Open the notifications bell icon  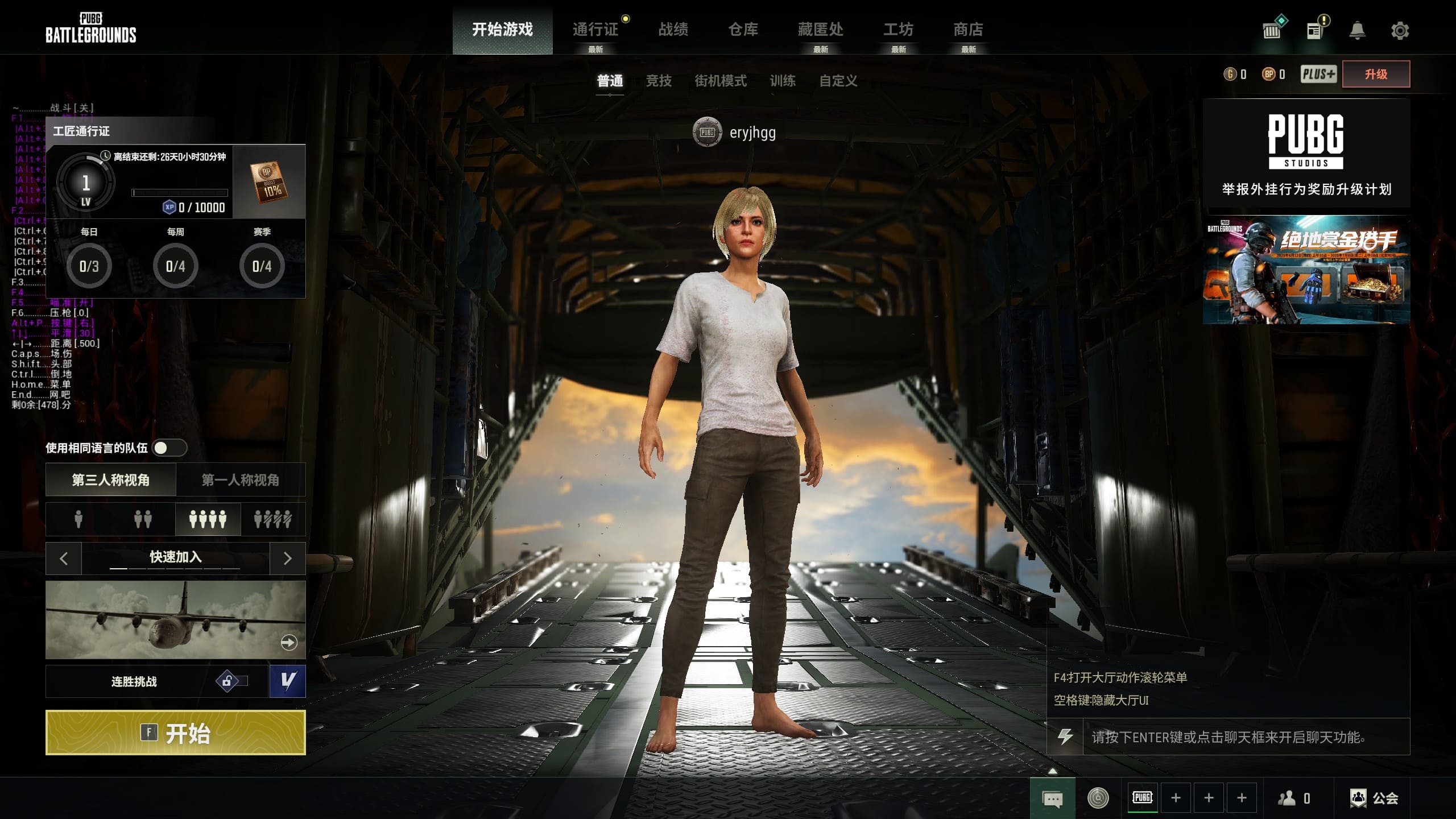[1357, 30]
